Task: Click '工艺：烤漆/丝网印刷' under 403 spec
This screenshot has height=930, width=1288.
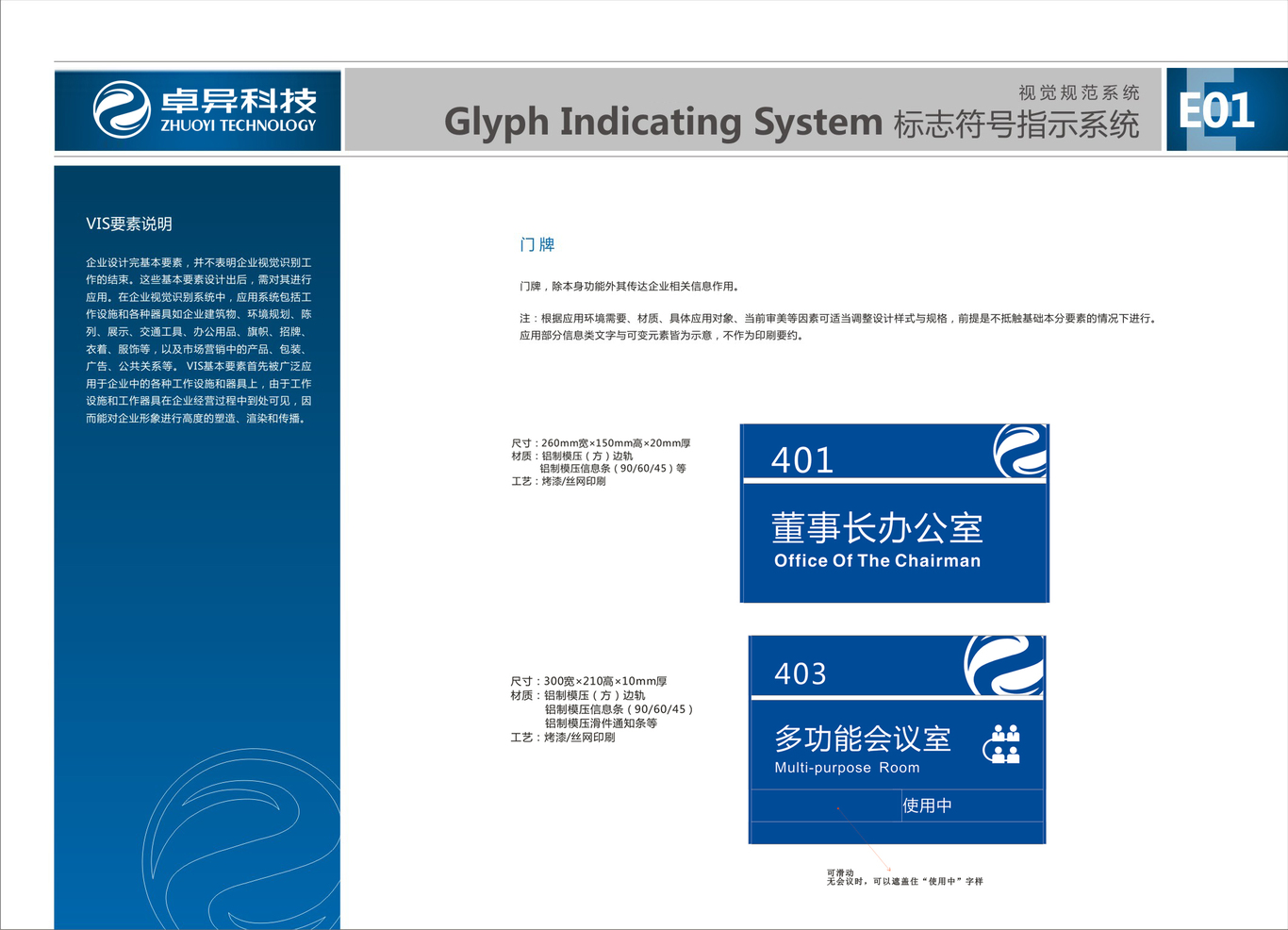Action: 563,738
